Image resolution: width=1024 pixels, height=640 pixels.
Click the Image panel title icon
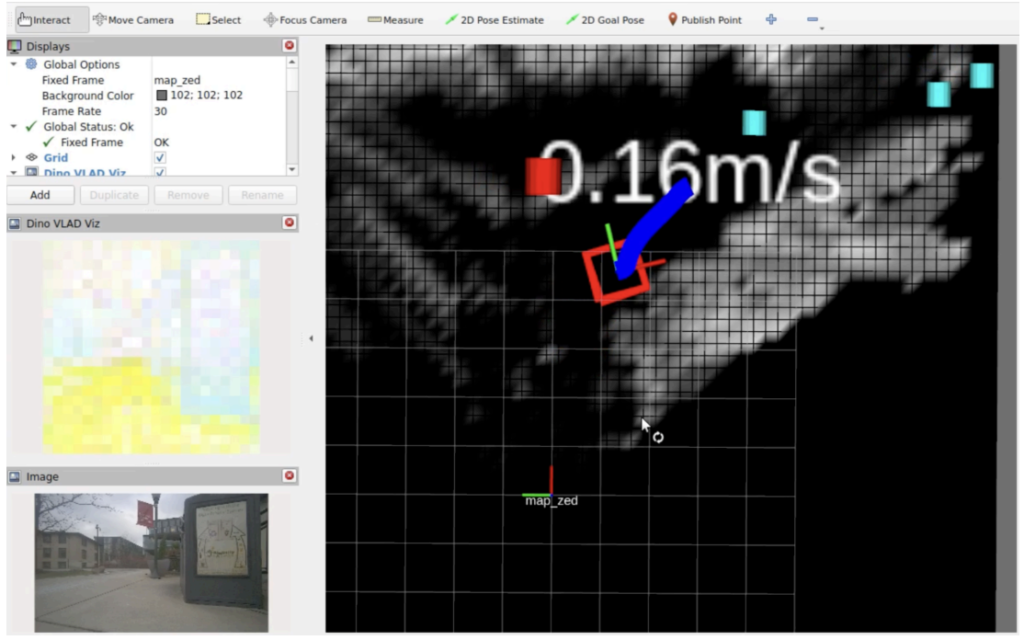click(x=14, y=477)
